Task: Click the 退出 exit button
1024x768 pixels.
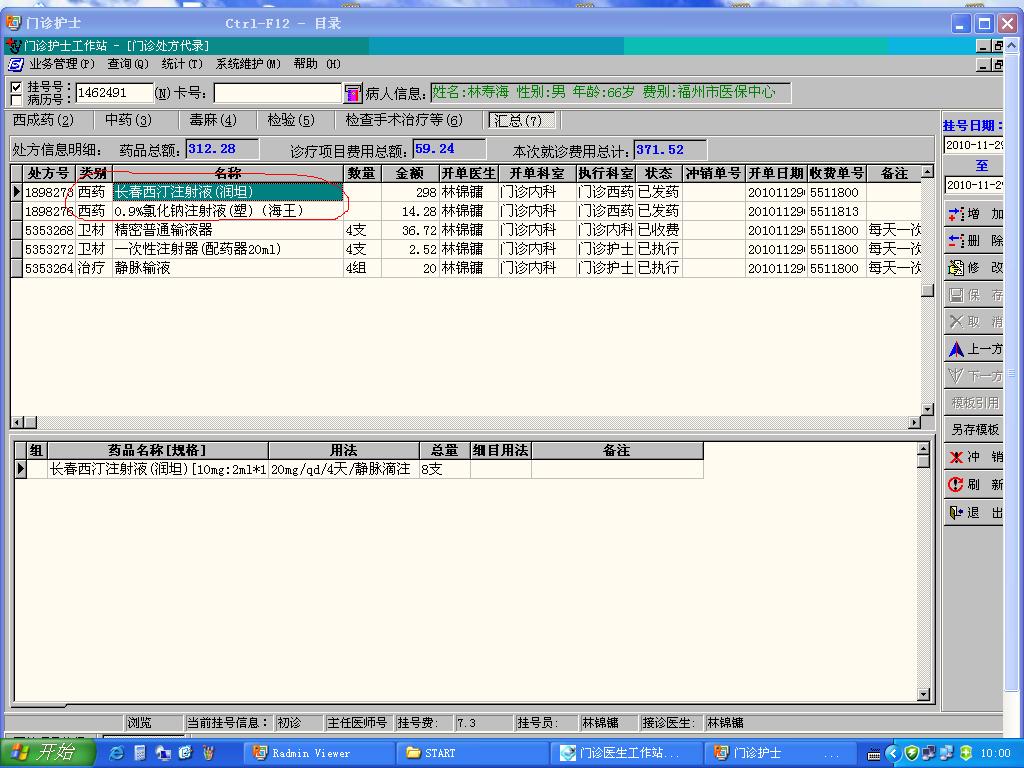Action: coord(974,513)
